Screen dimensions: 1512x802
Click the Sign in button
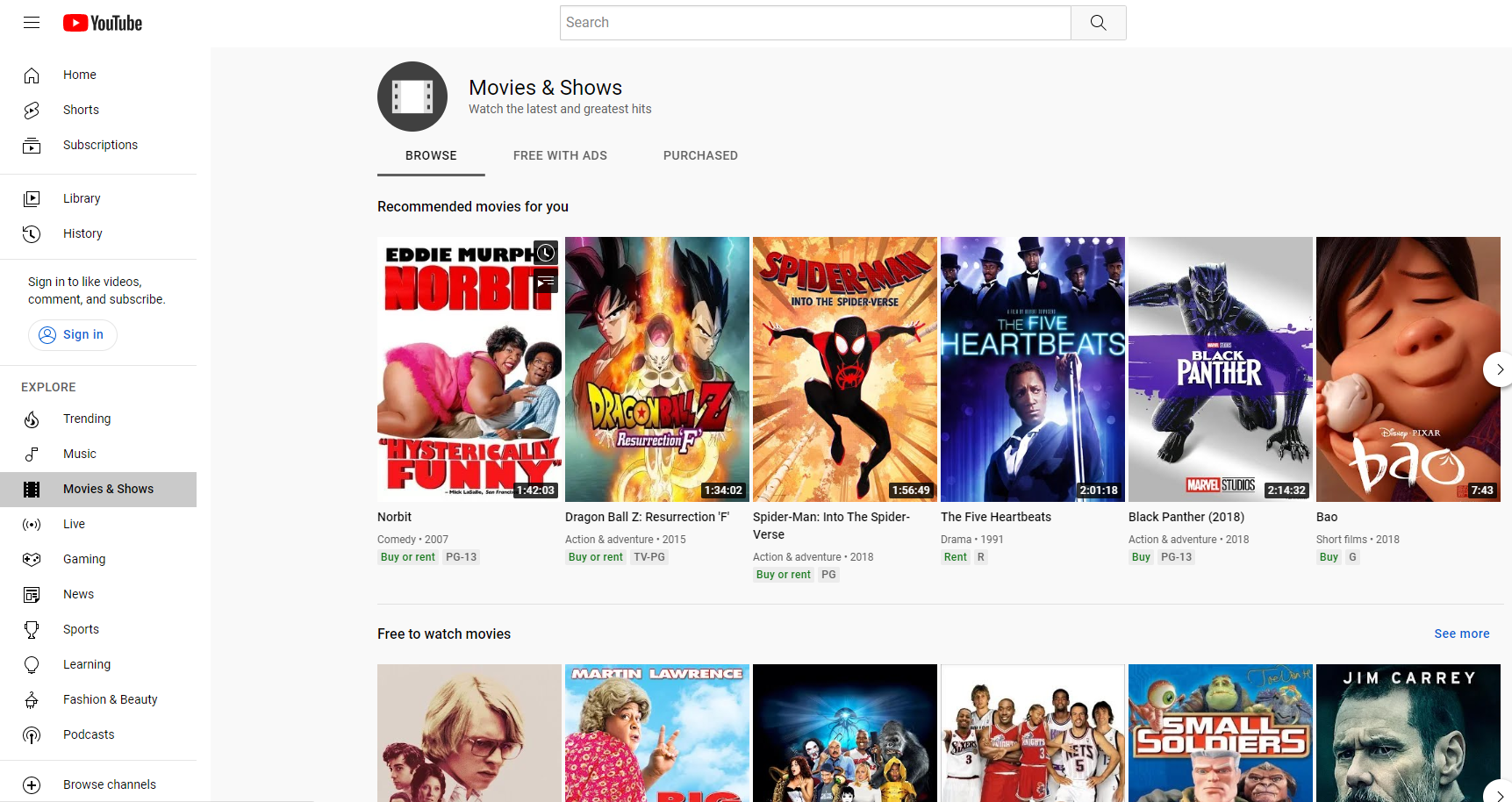pos(73,334)
